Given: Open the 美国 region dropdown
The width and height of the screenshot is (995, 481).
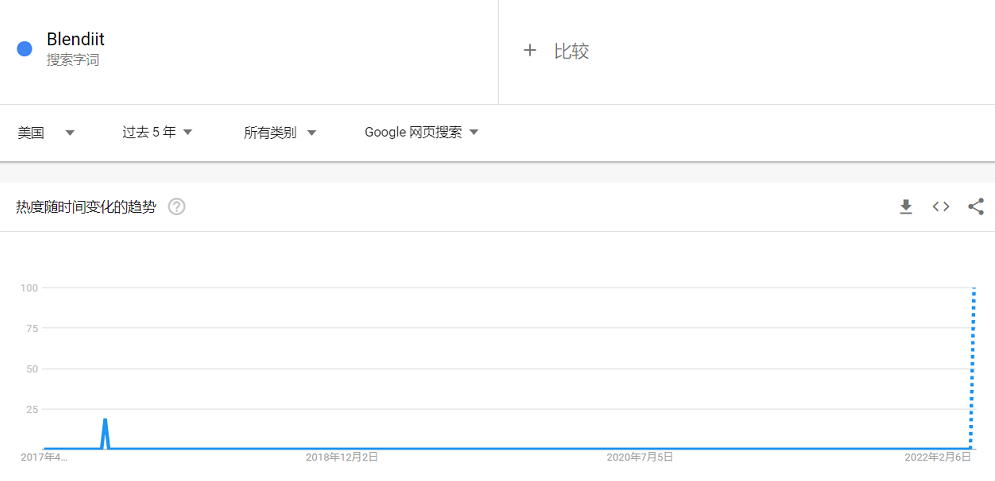Looking at the screenshot, I should [46, 133].
